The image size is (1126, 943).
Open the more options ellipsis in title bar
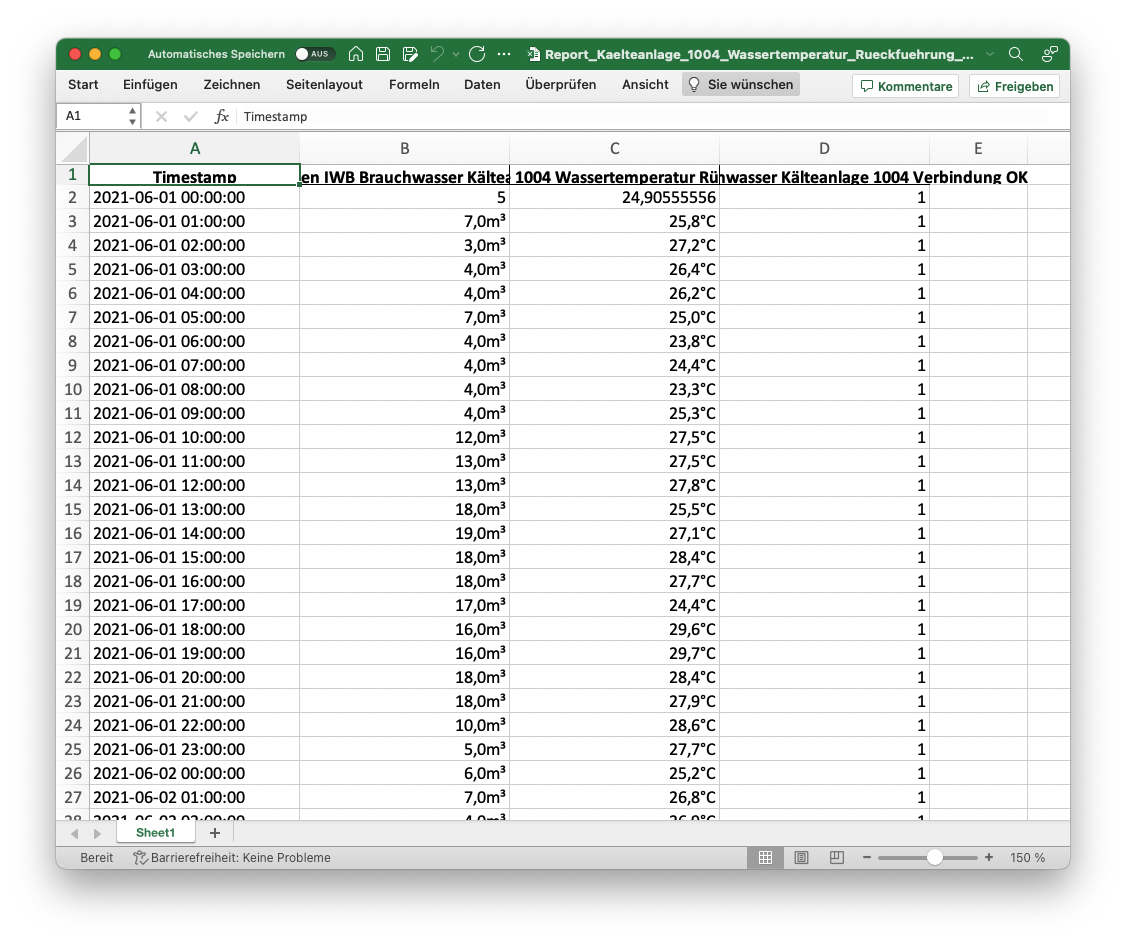(504, 54)
